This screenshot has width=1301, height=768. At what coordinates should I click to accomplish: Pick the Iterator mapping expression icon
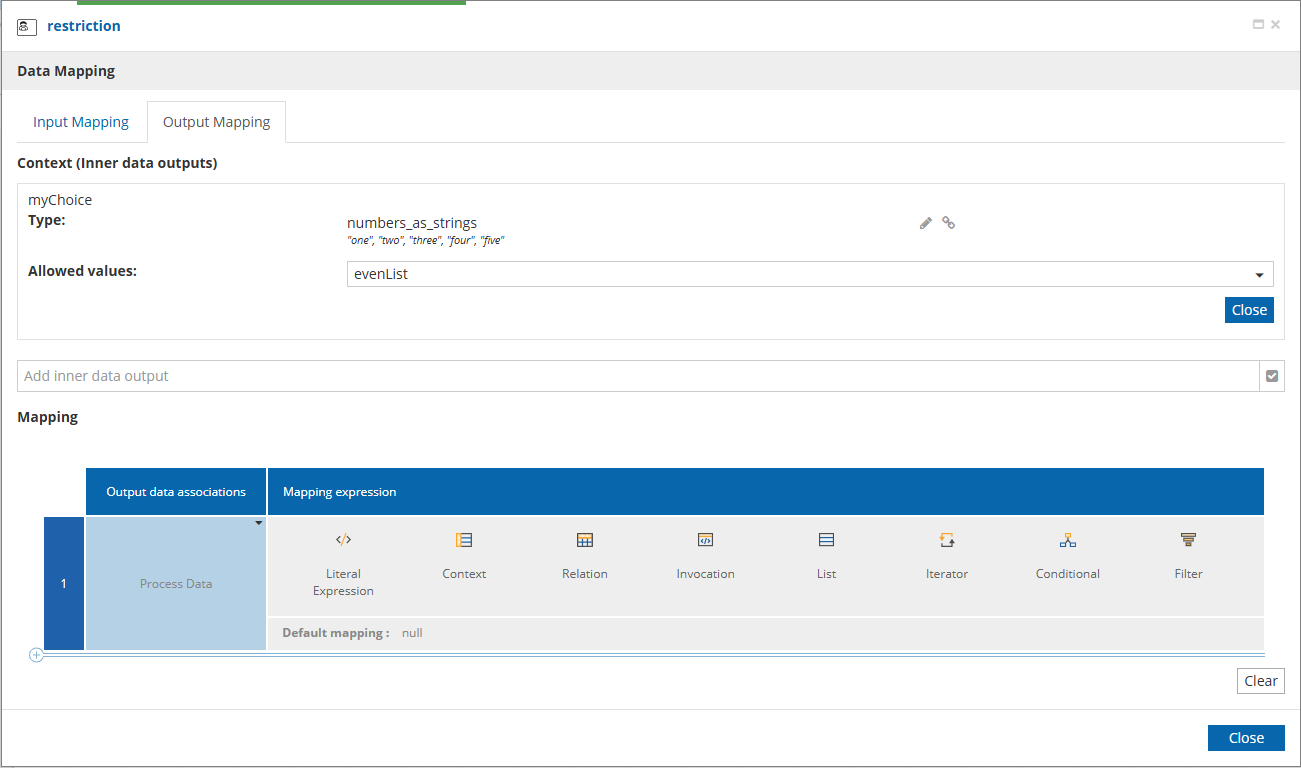(x=947, y=540)
